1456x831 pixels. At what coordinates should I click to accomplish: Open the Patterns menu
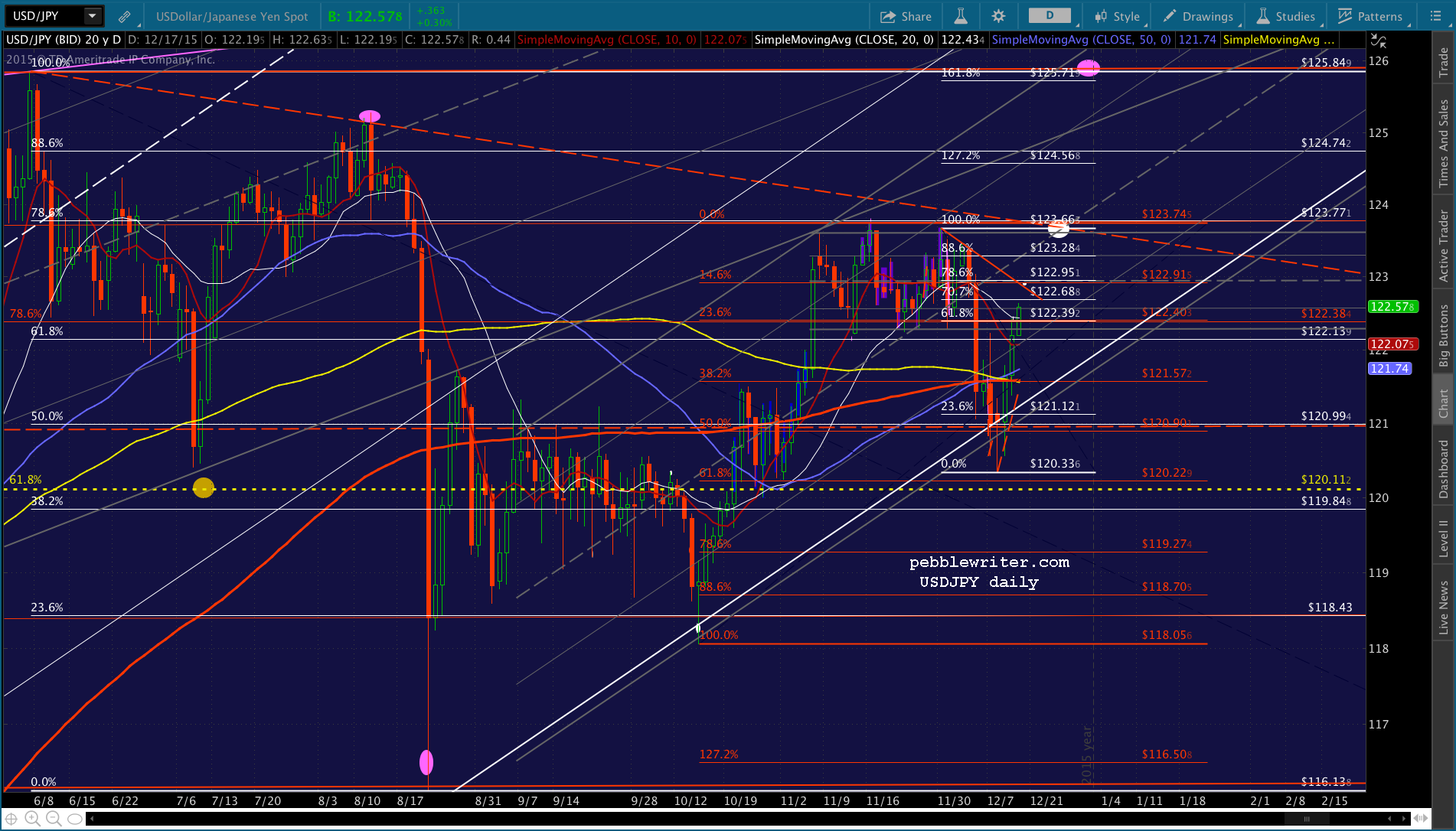pyautogui.click(x=1370, y=16)
